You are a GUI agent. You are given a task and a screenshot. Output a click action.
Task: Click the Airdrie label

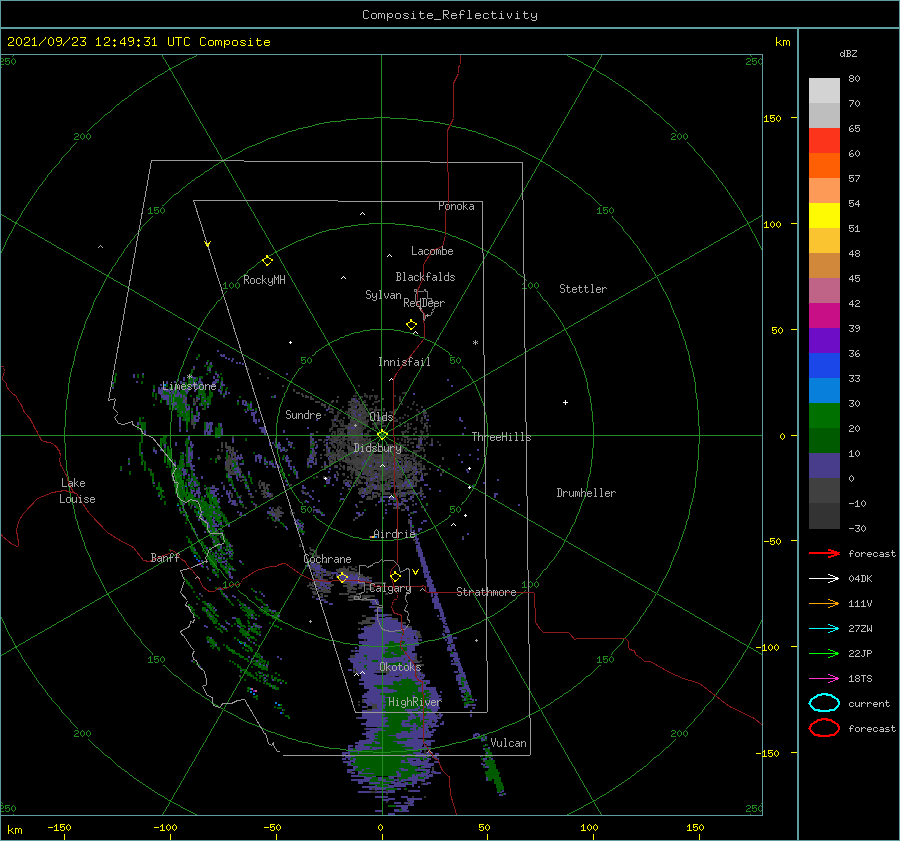[x=394, y=534]
